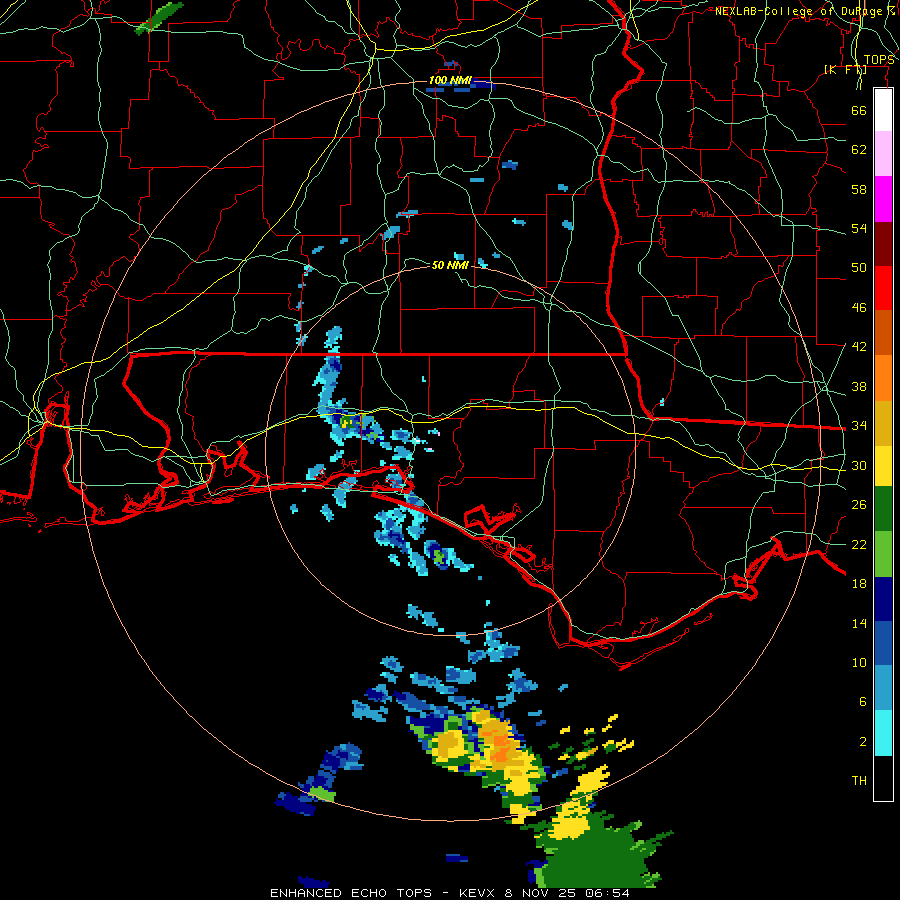The height and width of the screenshot is (900, 900).
Task: Click the light pink 62 kft legend swatch
Action: tap(883, 154)
